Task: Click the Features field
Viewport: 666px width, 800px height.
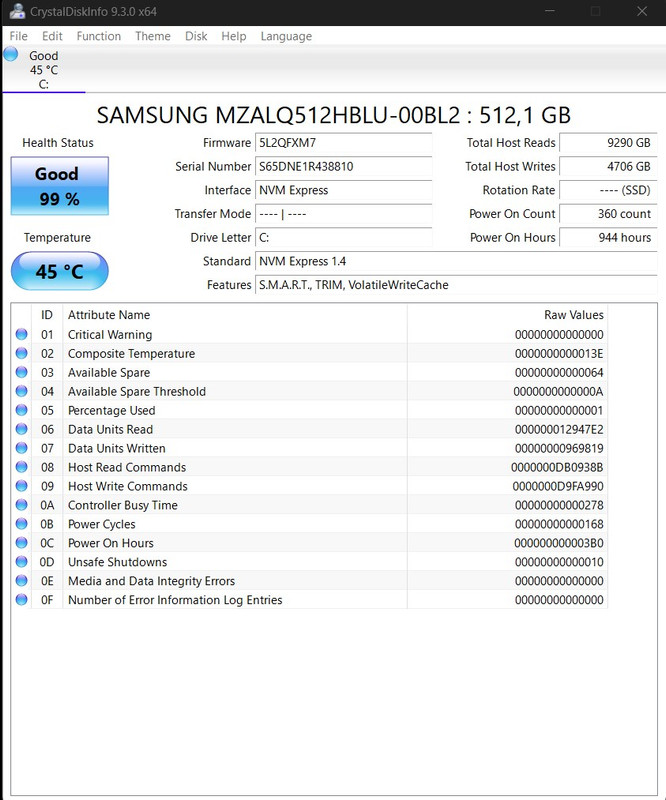Action: click(x=456, y=285)
